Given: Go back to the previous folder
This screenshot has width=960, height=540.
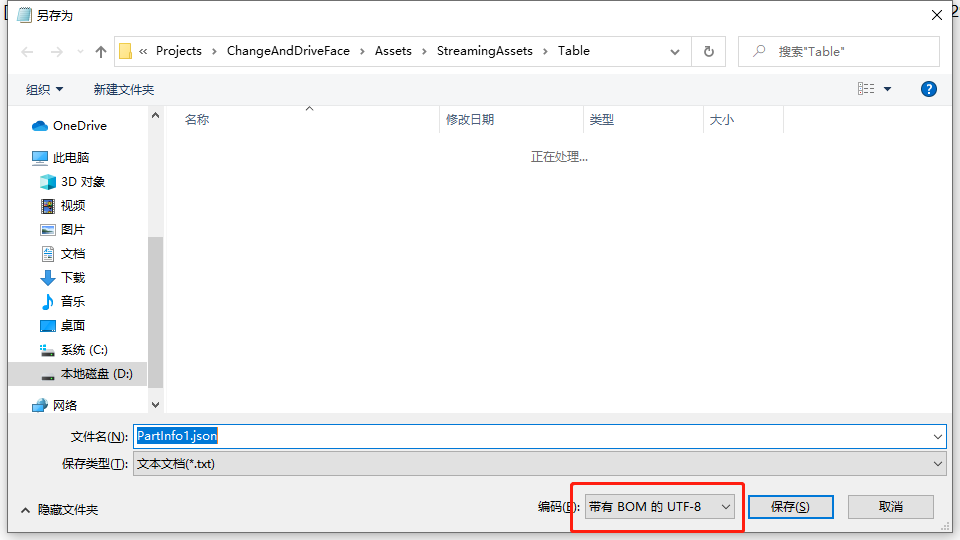Looking at the screenshot, I should (x=28, y=52).
